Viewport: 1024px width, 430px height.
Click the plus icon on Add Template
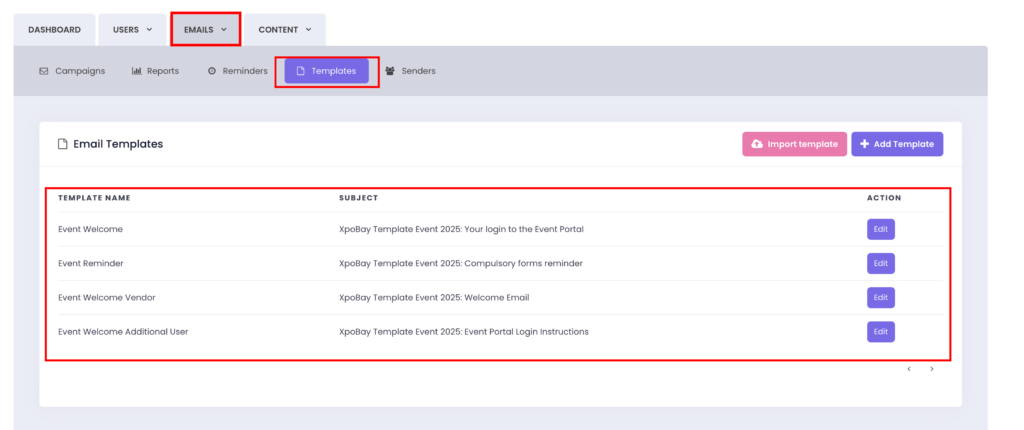[x=864, y=144]
